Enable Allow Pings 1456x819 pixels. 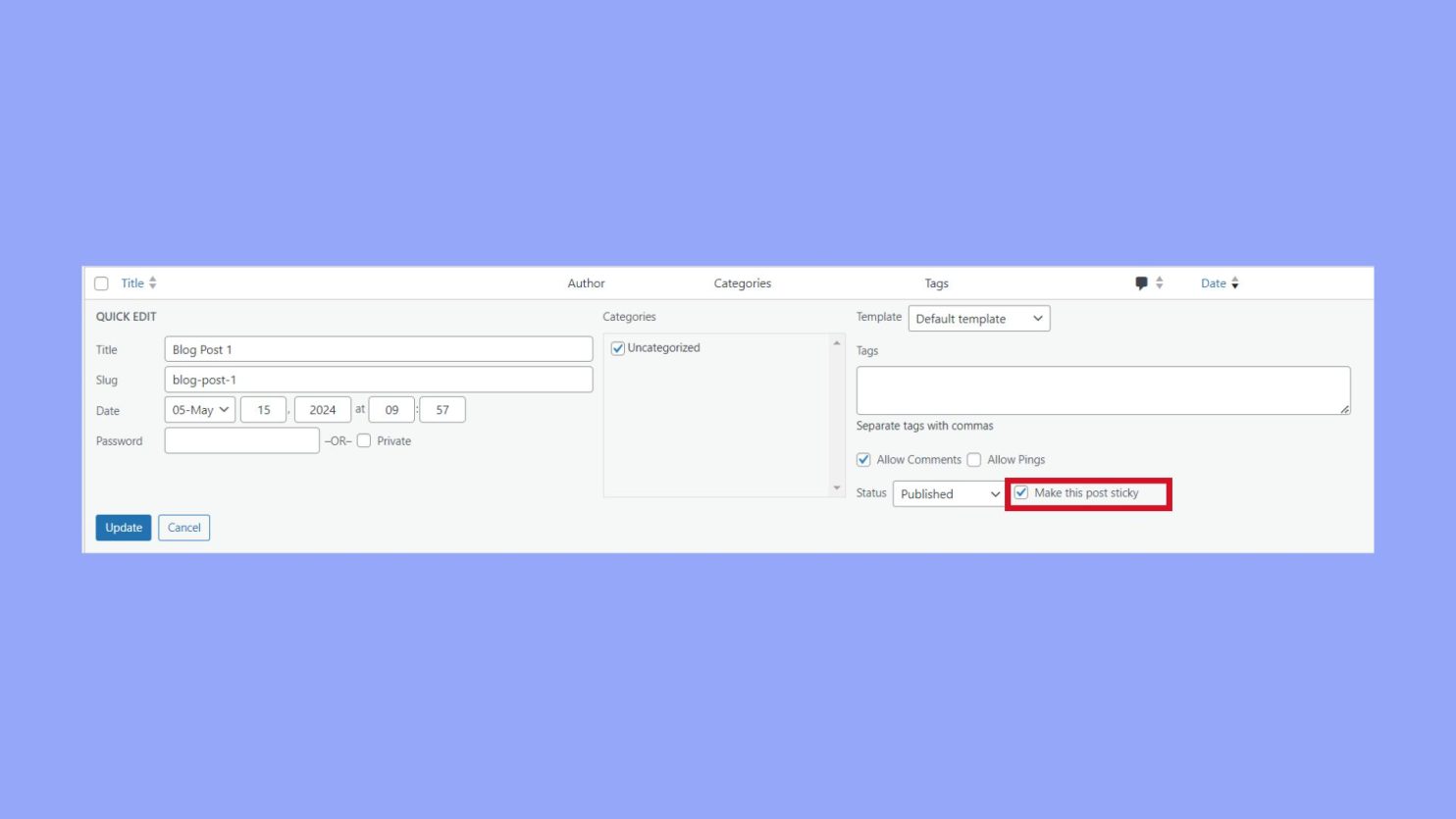click(973, 459)
